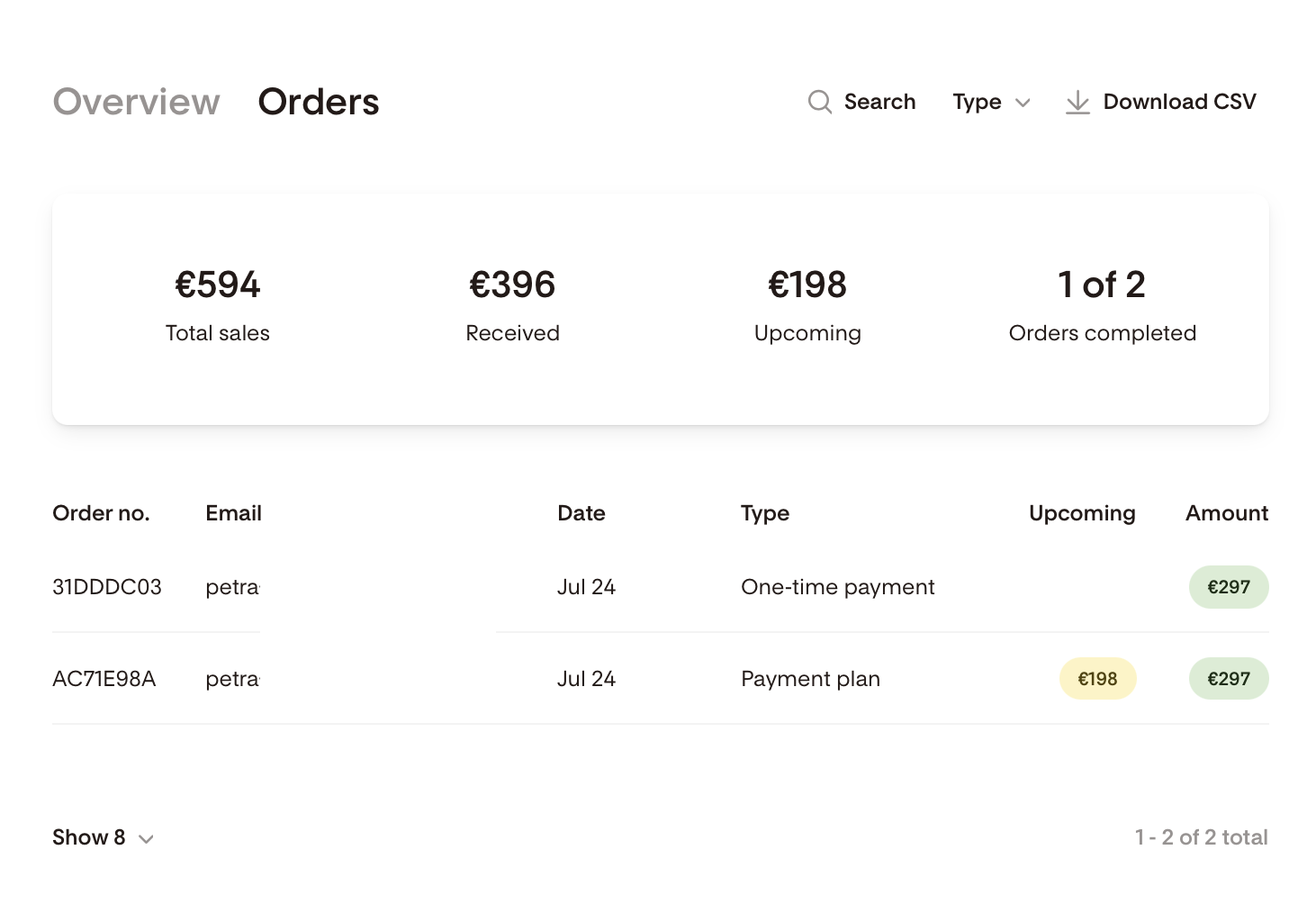Click the chevron beside Show 8
This screenshot has height=913, width=1316.
pos(146,839)
